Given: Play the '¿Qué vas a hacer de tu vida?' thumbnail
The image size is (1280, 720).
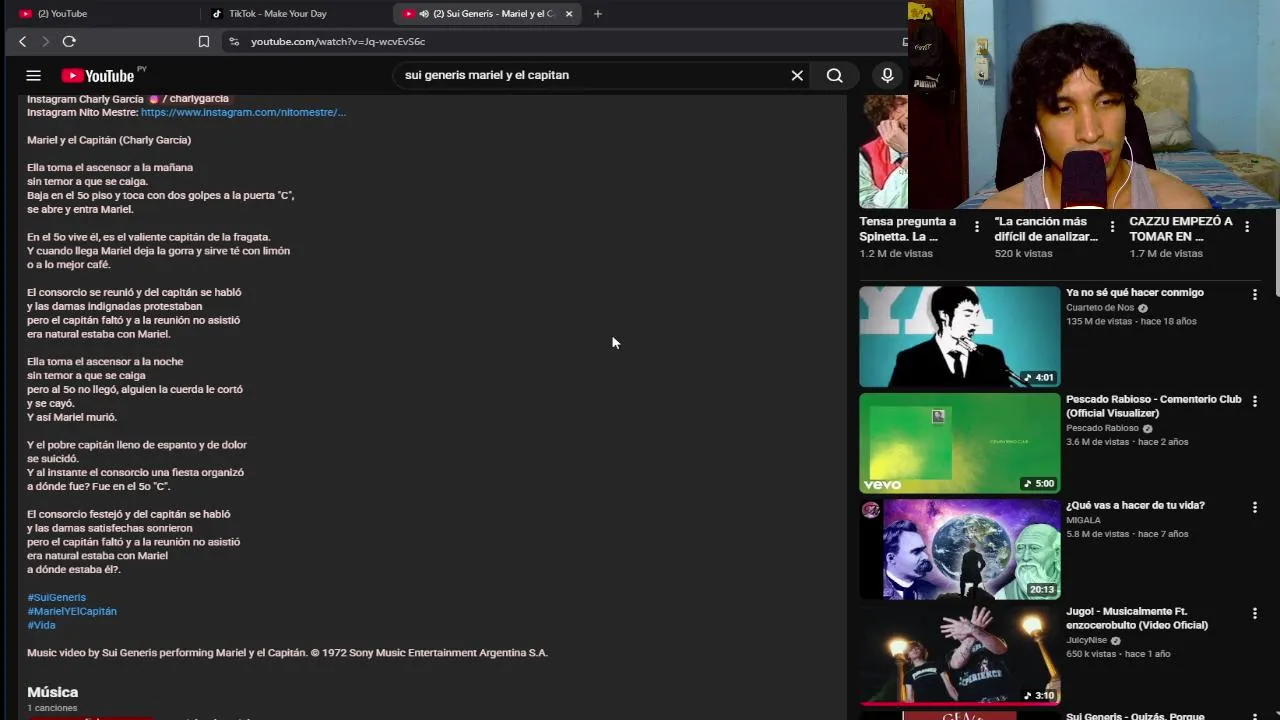Looking at the screenshot, I should (959, 549).
